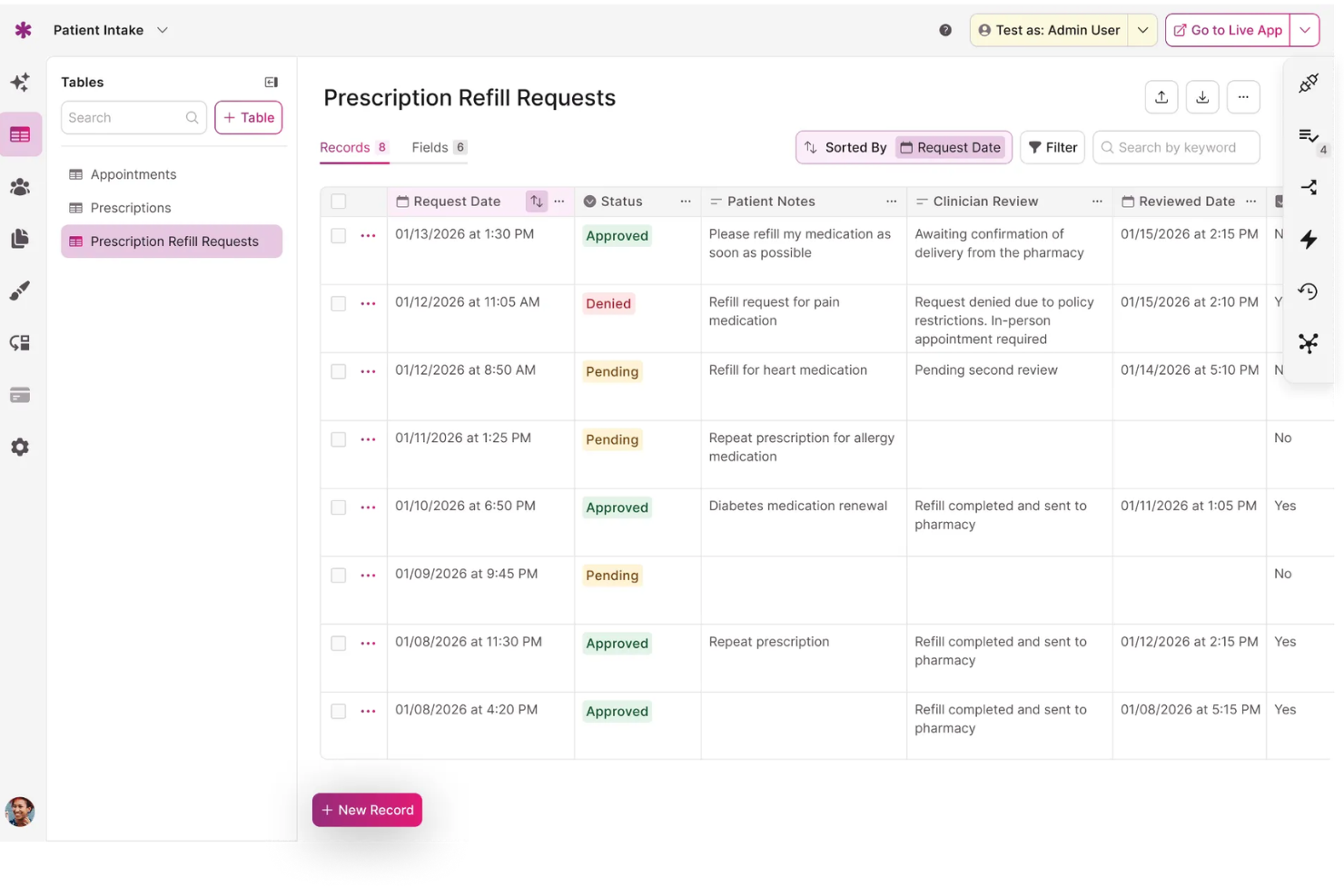The height and width of the screenshot is (896, 1344).
Task: Open the Test as Admin User dropdown arrow
Action: tap(1142, 30)
